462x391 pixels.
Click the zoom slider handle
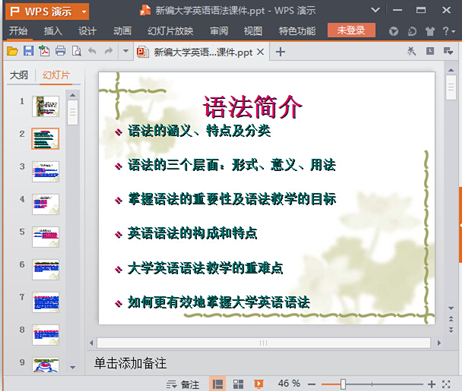pyautogui.click(x=343, y=384)
